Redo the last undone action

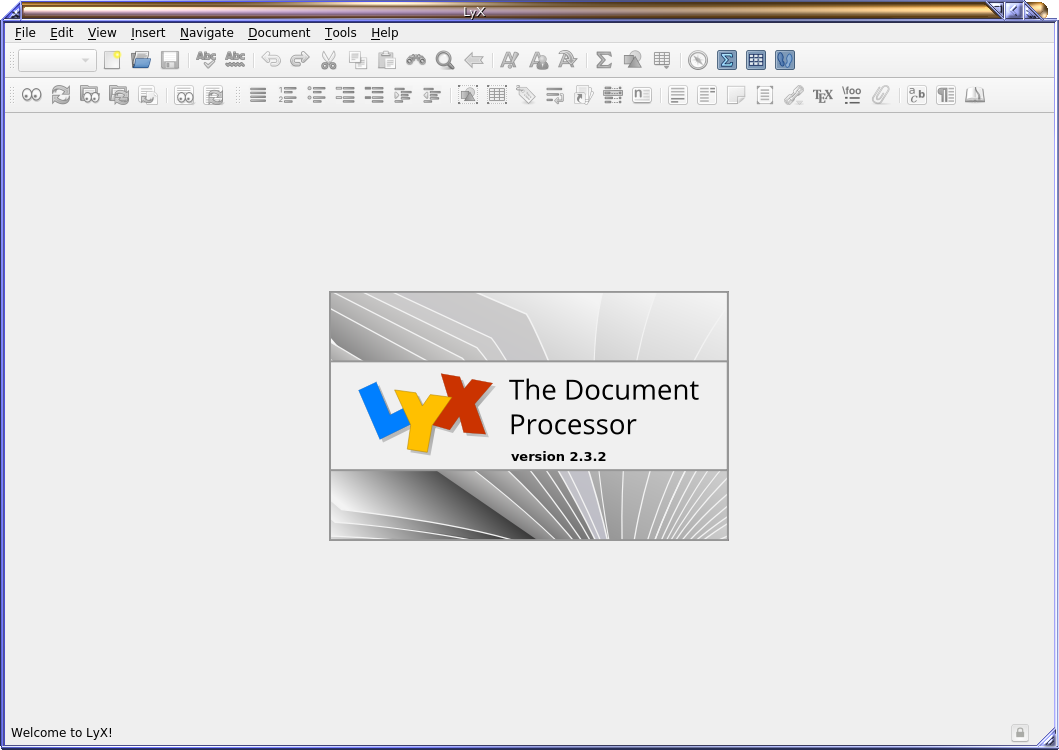click(300, 60)
